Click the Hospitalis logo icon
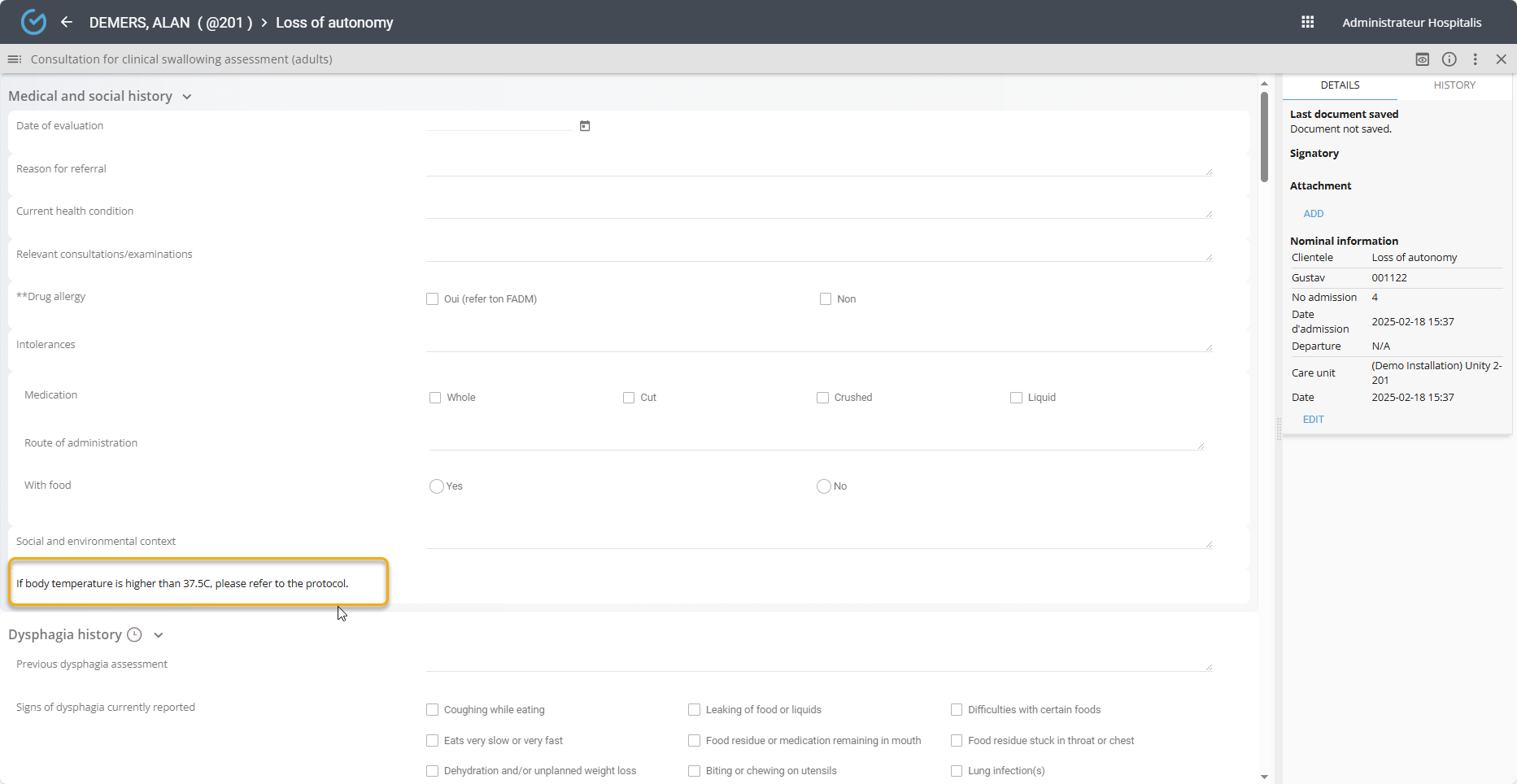Viewport: 1517px width, 784px height. 33,22
